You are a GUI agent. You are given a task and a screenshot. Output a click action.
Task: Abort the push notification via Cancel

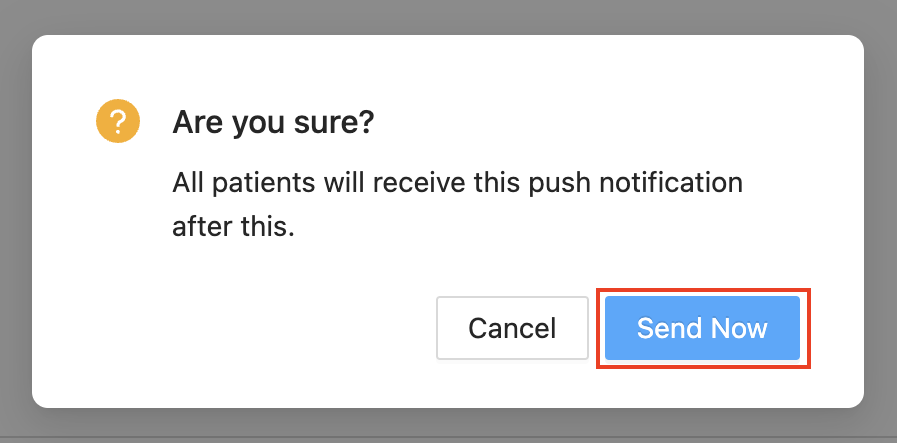[x=512, y=328]
